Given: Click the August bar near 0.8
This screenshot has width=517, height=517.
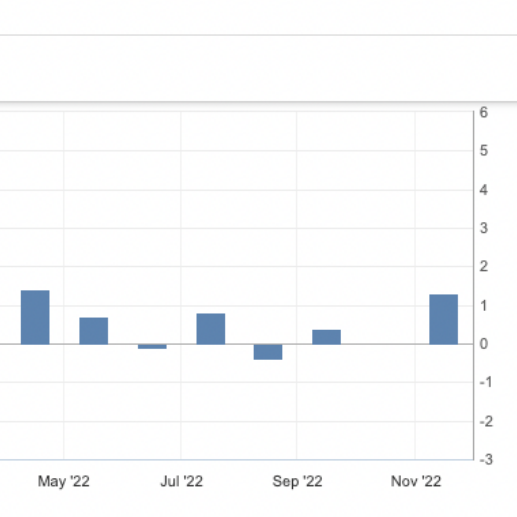Looking at the screenshot, I should 211,329.
